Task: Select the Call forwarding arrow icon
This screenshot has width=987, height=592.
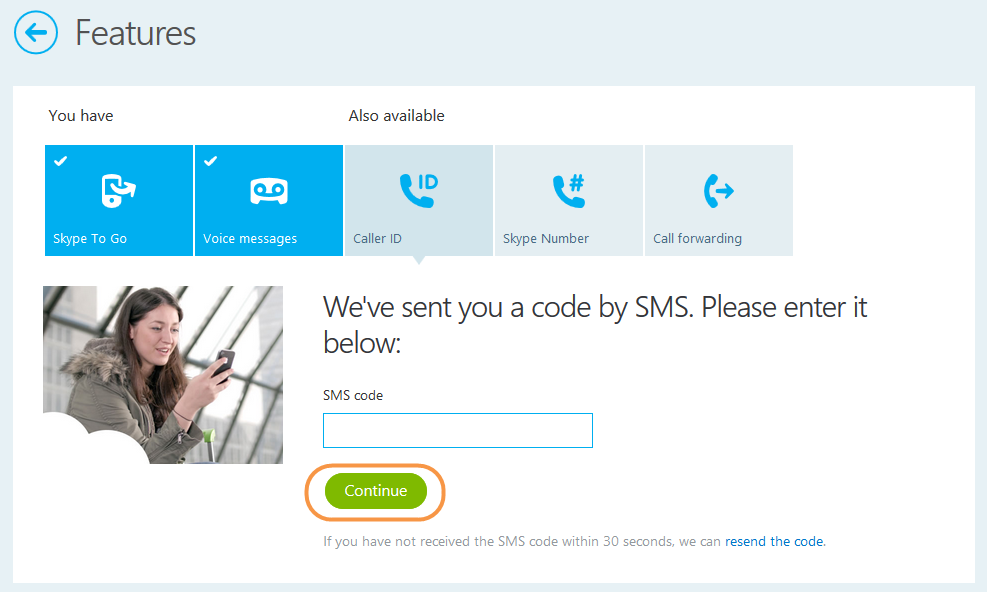Action: point(718,191)
